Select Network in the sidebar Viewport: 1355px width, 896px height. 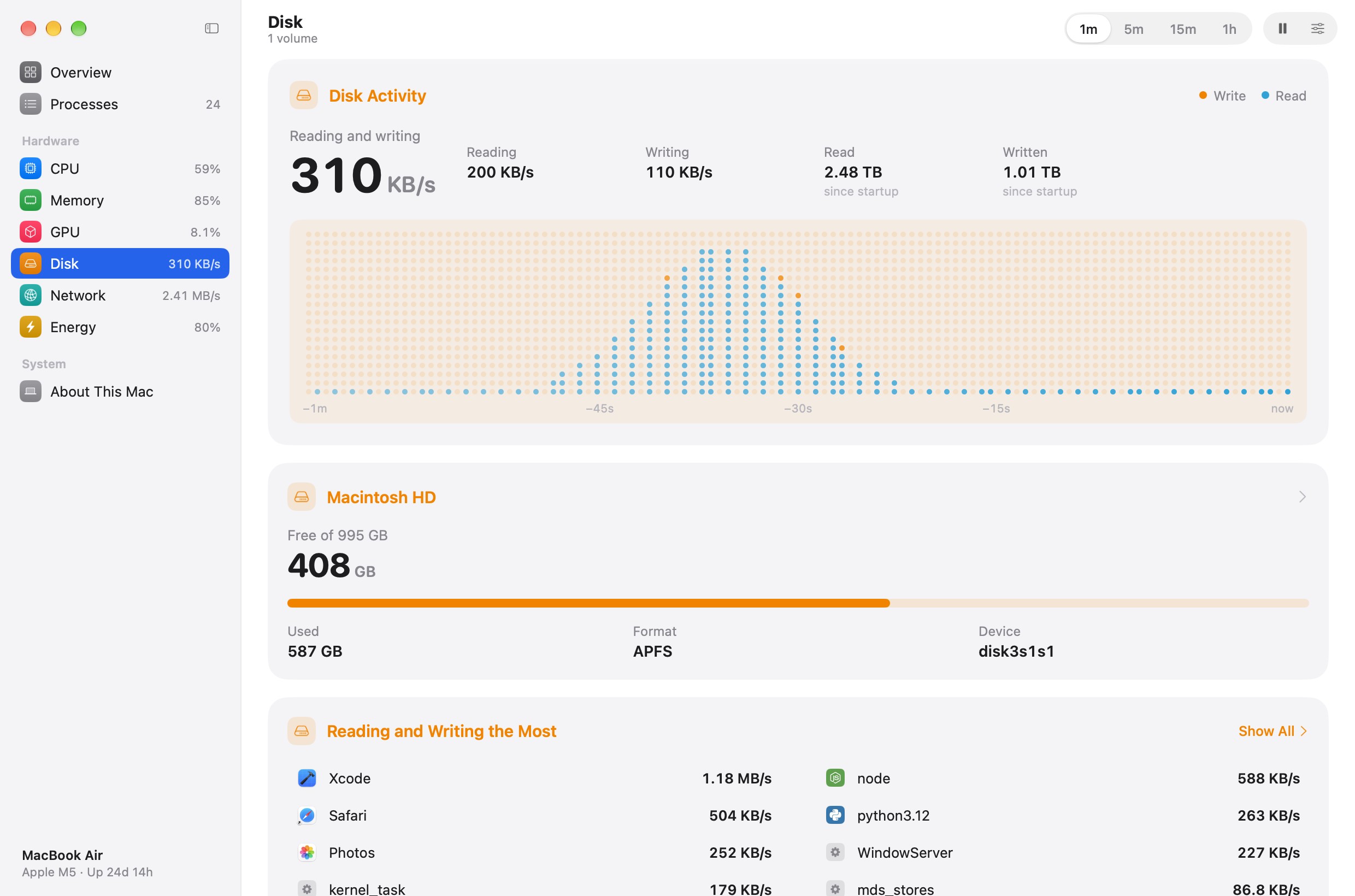[120, 296]
